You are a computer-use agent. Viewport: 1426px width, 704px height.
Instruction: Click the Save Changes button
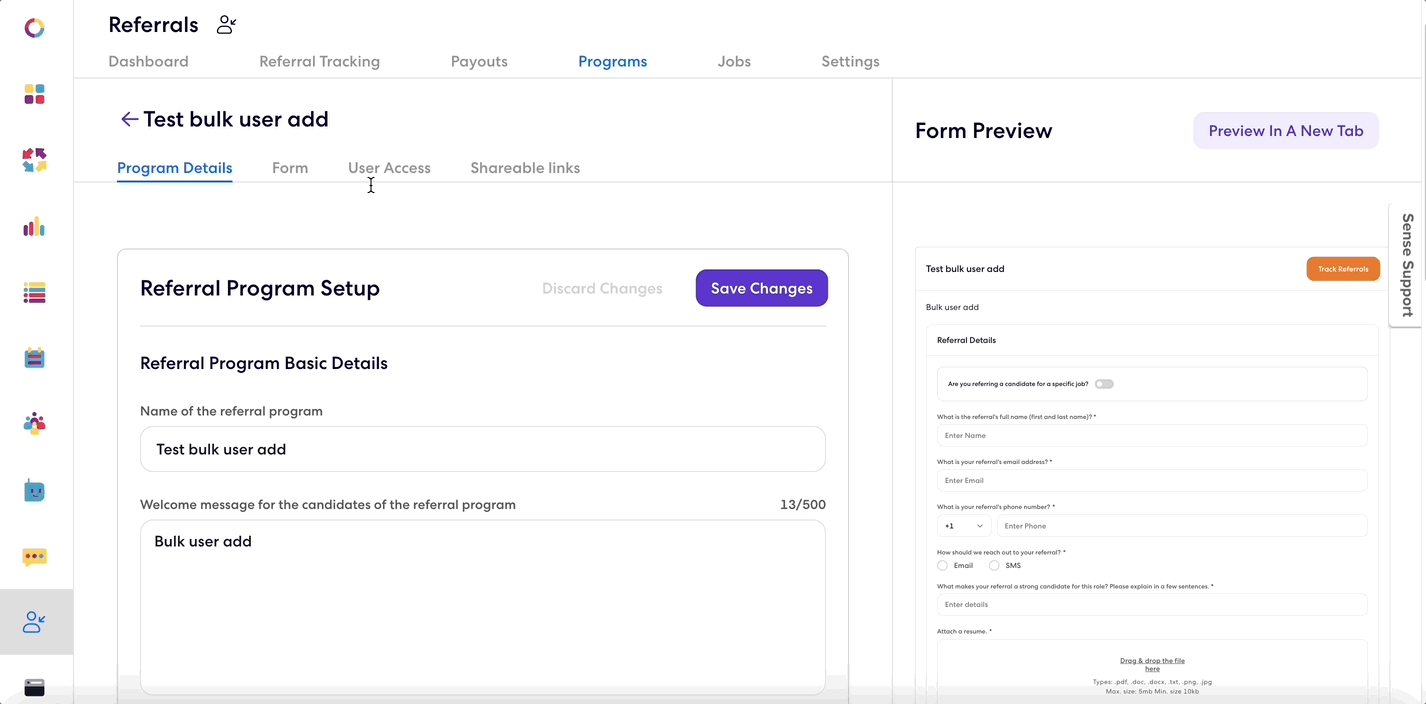(x=762, y=288)
